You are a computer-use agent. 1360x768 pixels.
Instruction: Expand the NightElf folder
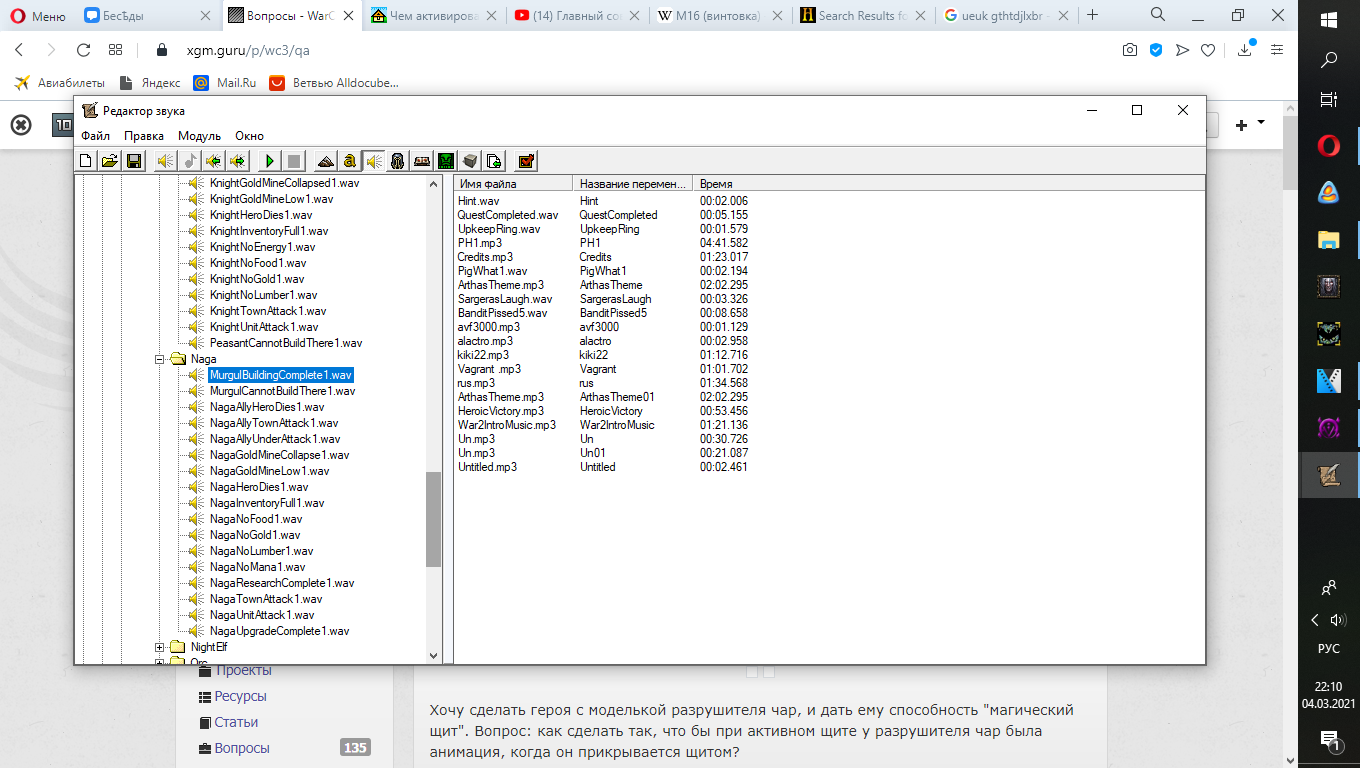159,647
